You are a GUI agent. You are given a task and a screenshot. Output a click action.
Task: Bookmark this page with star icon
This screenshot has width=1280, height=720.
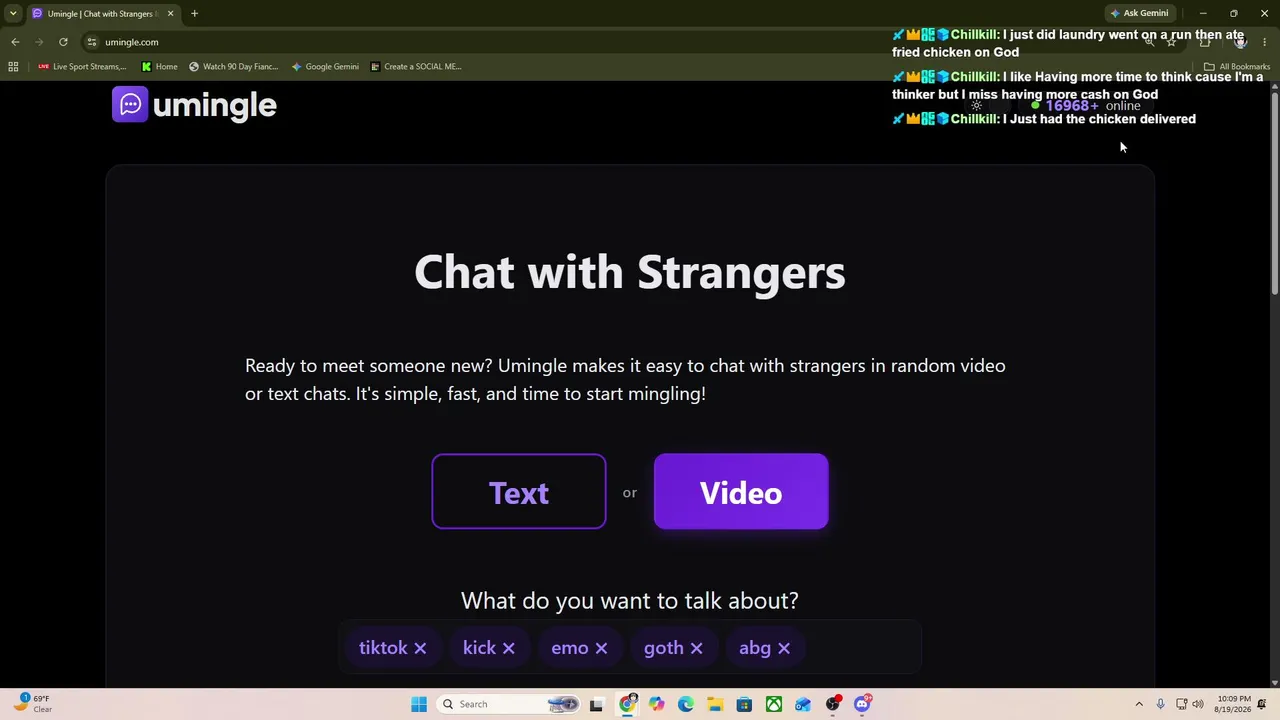pos(1171,42)
